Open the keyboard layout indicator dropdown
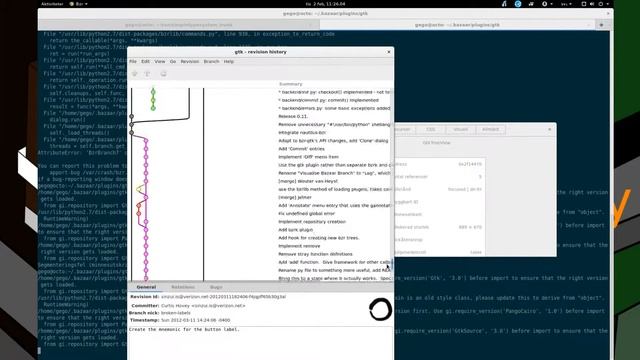 (x=566, y=4)
